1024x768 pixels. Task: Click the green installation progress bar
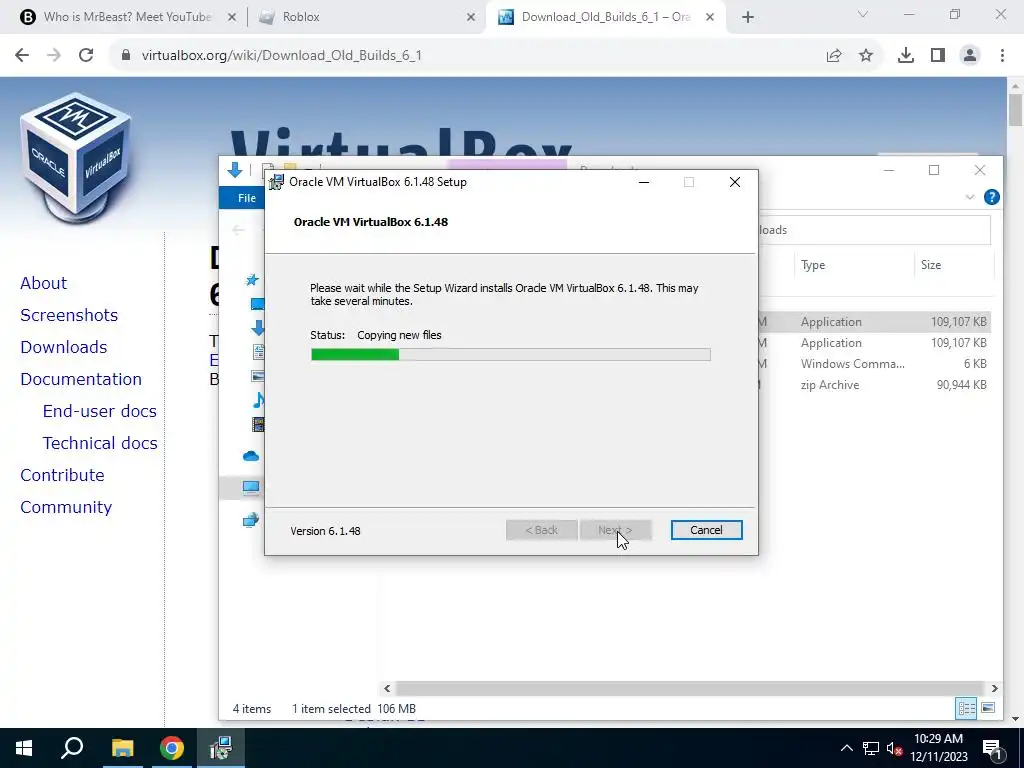click(x=511, y=355)
